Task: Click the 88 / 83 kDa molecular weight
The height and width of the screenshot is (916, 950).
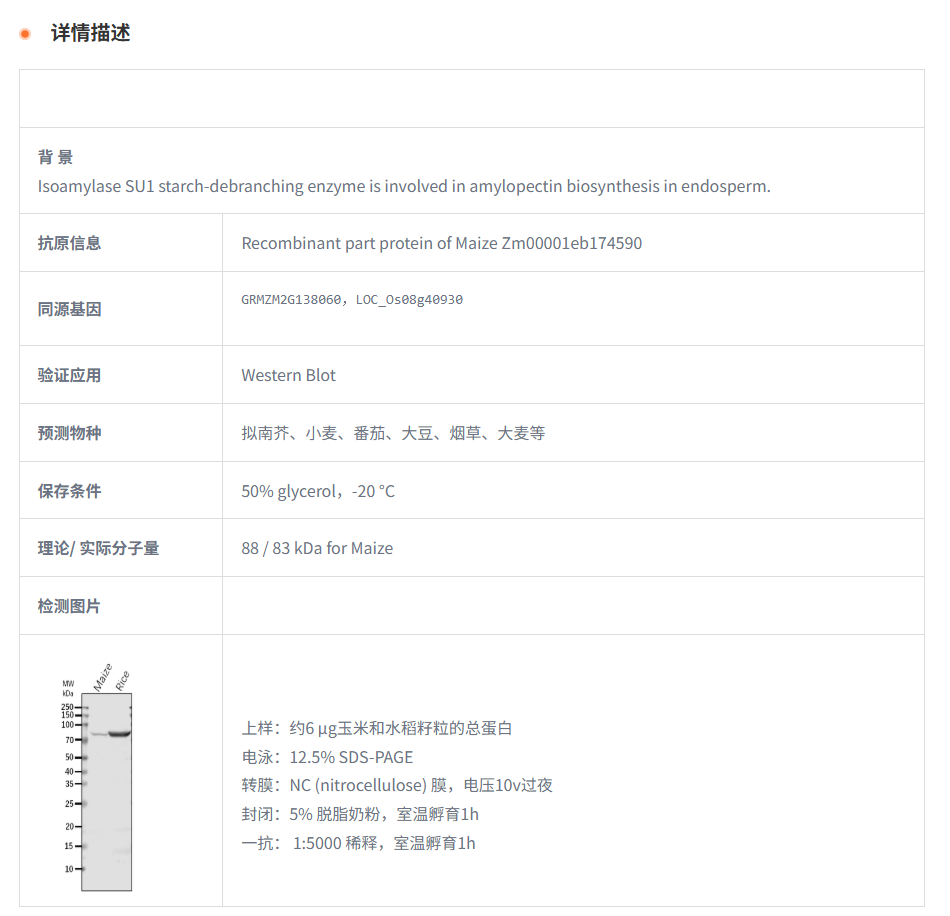Action: 317,548
